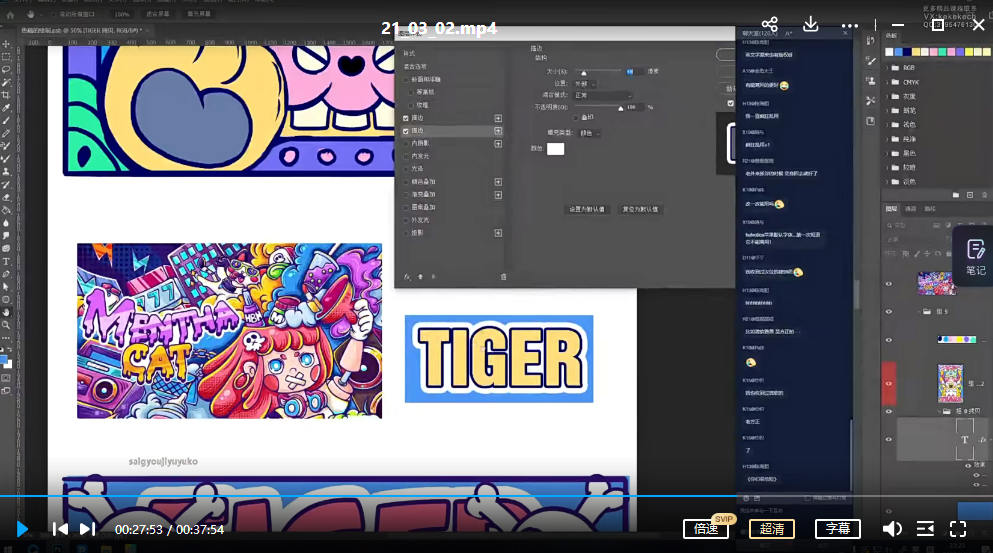Open the 倍速 playback speed menu
The width and height of the screenshot is (993, 553).
[706, 529]
